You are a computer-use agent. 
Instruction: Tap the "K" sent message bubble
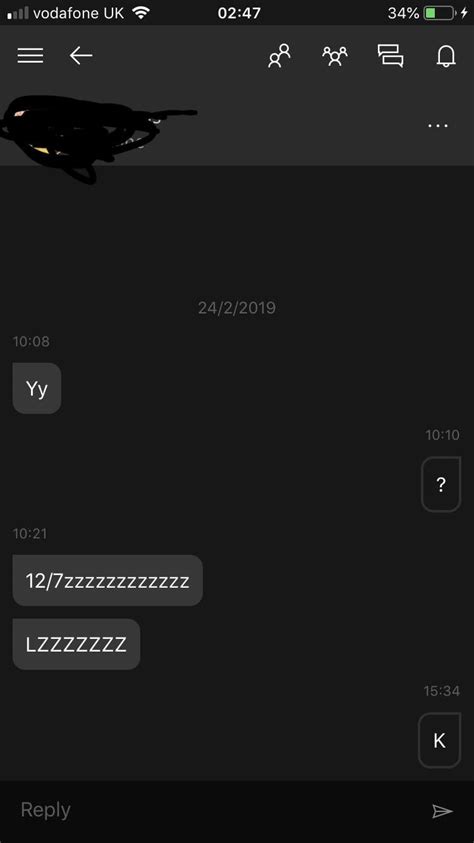tap(440, 740)
